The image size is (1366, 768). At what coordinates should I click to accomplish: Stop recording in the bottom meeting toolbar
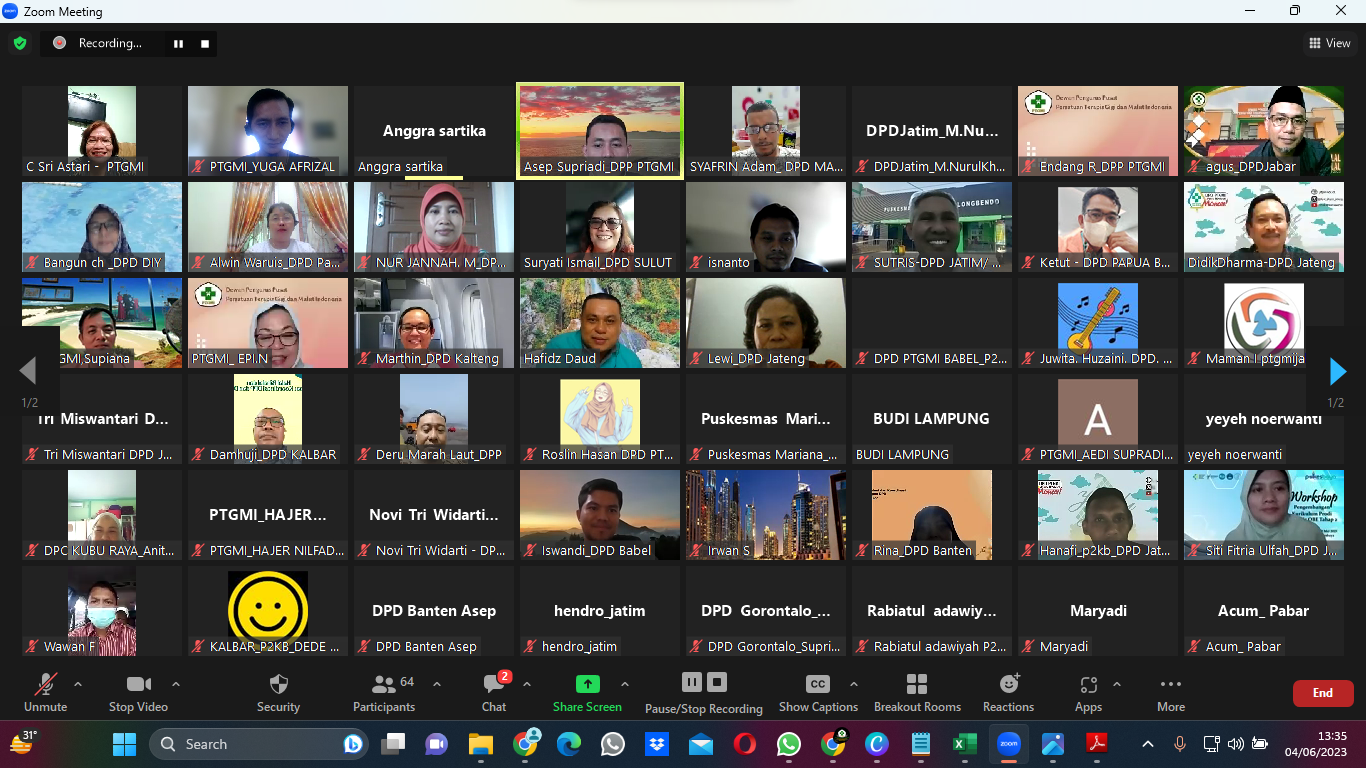[x=717, y=682]
